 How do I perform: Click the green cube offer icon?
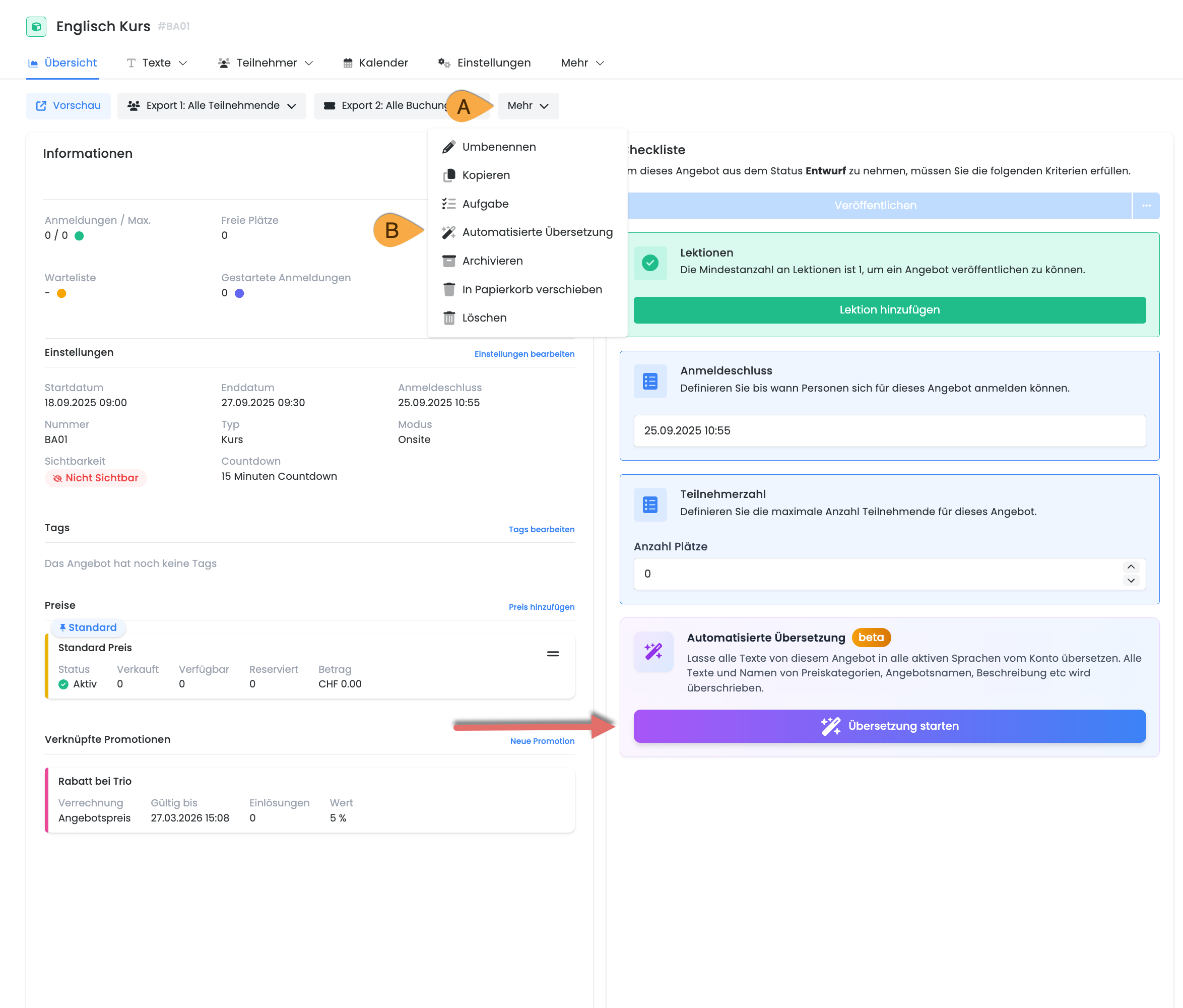36,26
